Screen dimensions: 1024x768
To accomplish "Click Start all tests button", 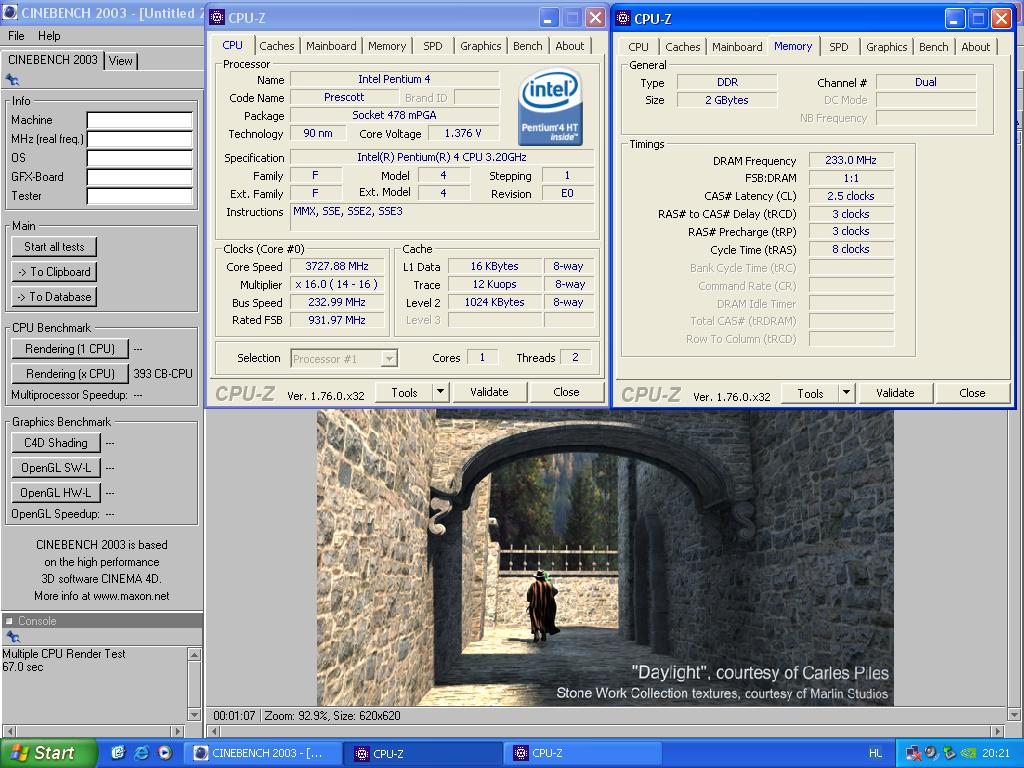I will [x=54, y=247].
